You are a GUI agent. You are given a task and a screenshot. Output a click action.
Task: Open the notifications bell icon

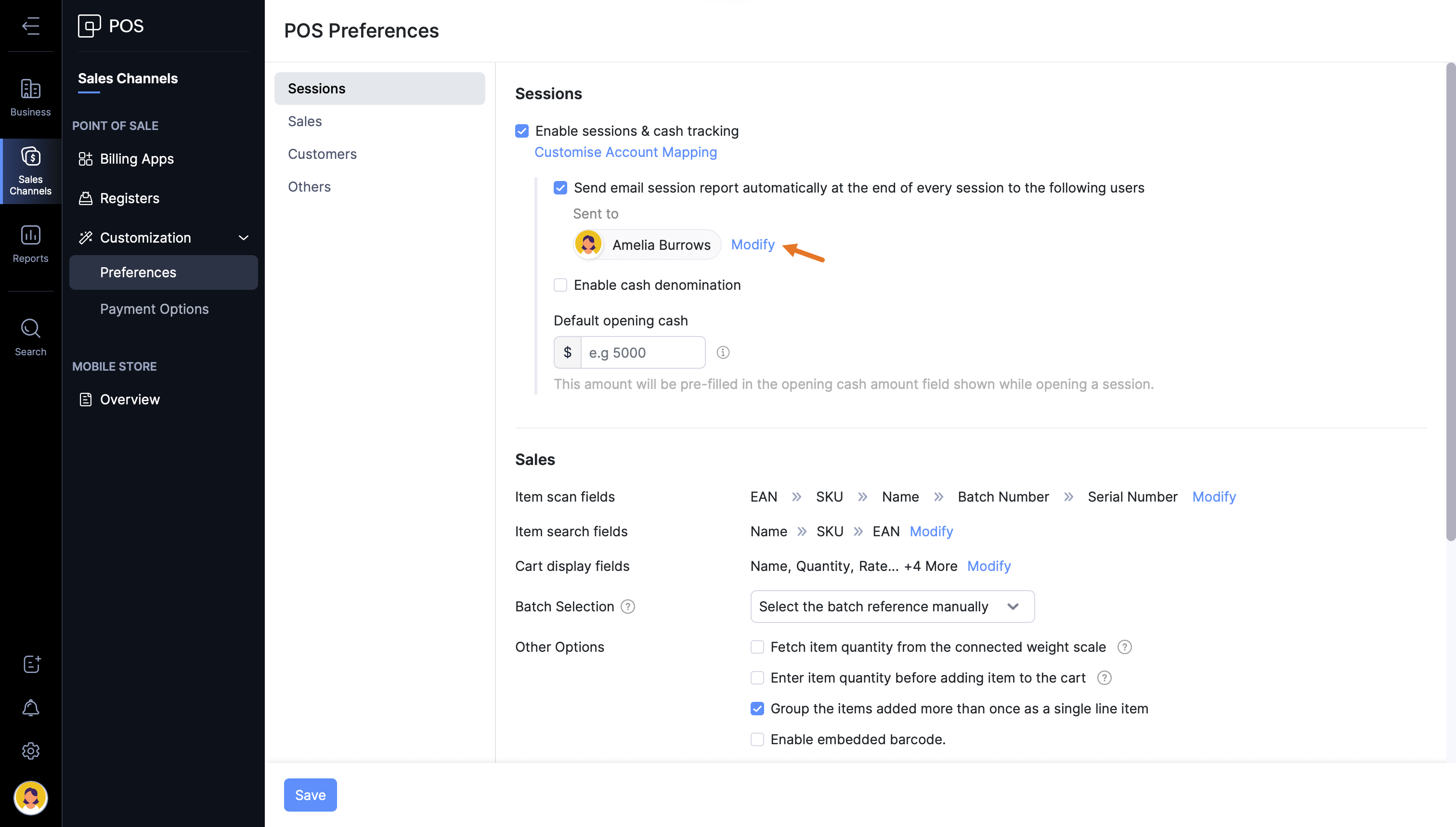point(31,708)
